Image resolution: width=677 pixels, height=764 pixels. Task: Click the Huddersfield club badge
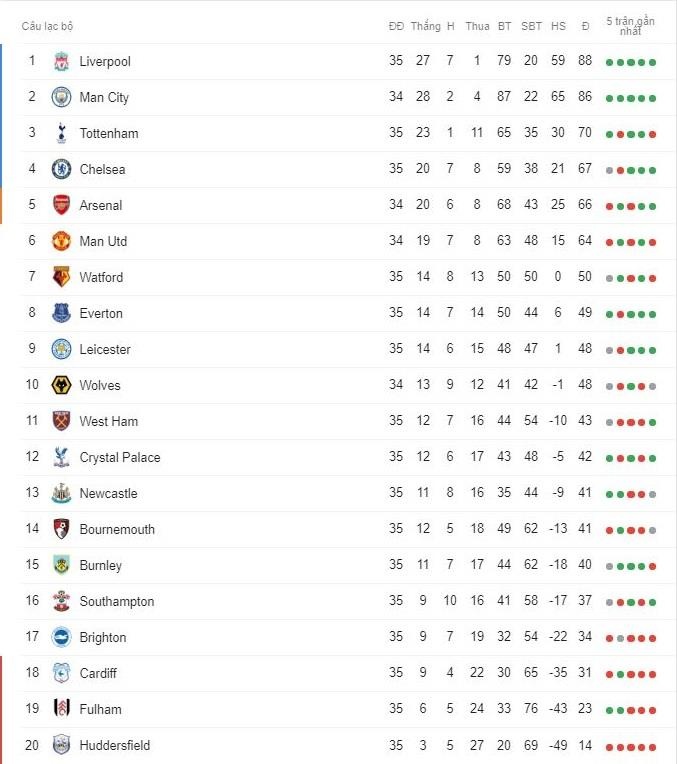pyautogui.click(x=62, y=745)
